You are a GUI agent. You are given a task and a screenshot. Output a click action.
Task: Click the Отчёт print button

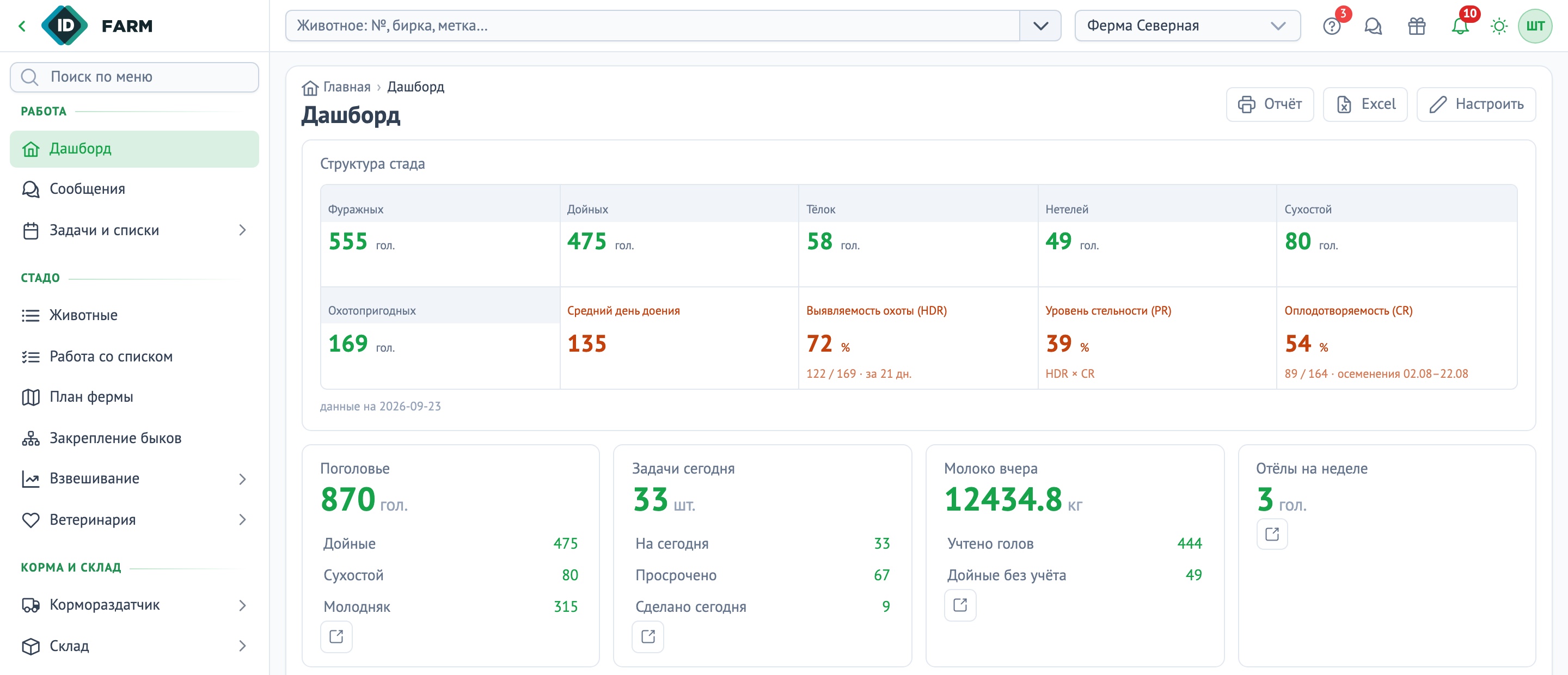coord(1269,104)
